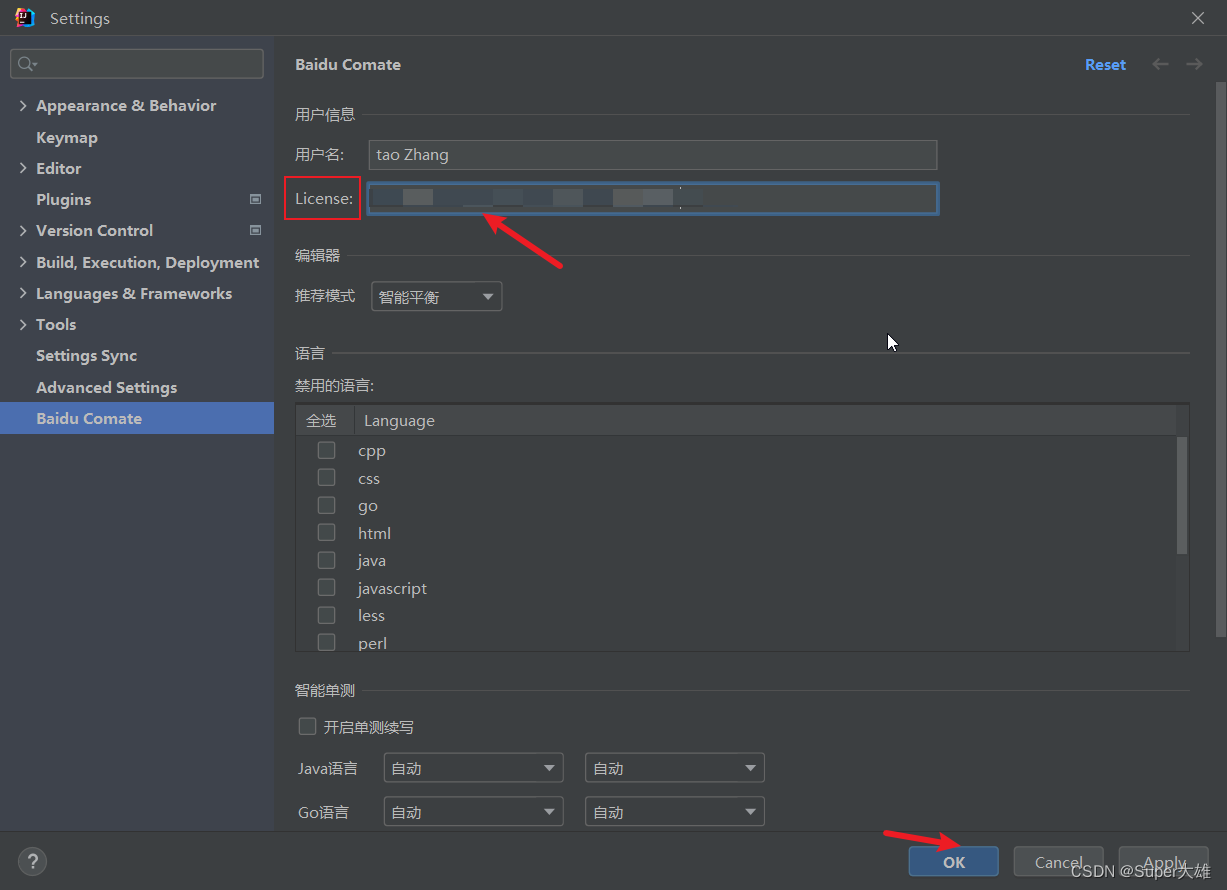Check the less language checkbox
The width and height of the screenshot is (1227, 890).
[x=326, y=615]
